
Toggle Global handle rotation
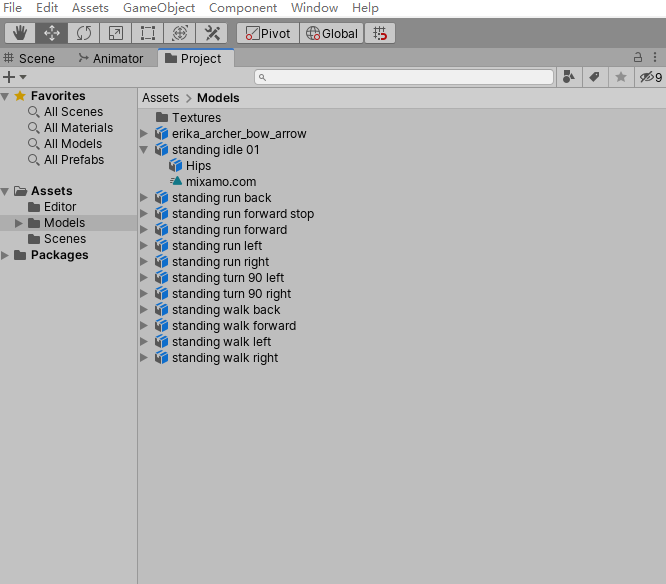(x=332, y=33)
